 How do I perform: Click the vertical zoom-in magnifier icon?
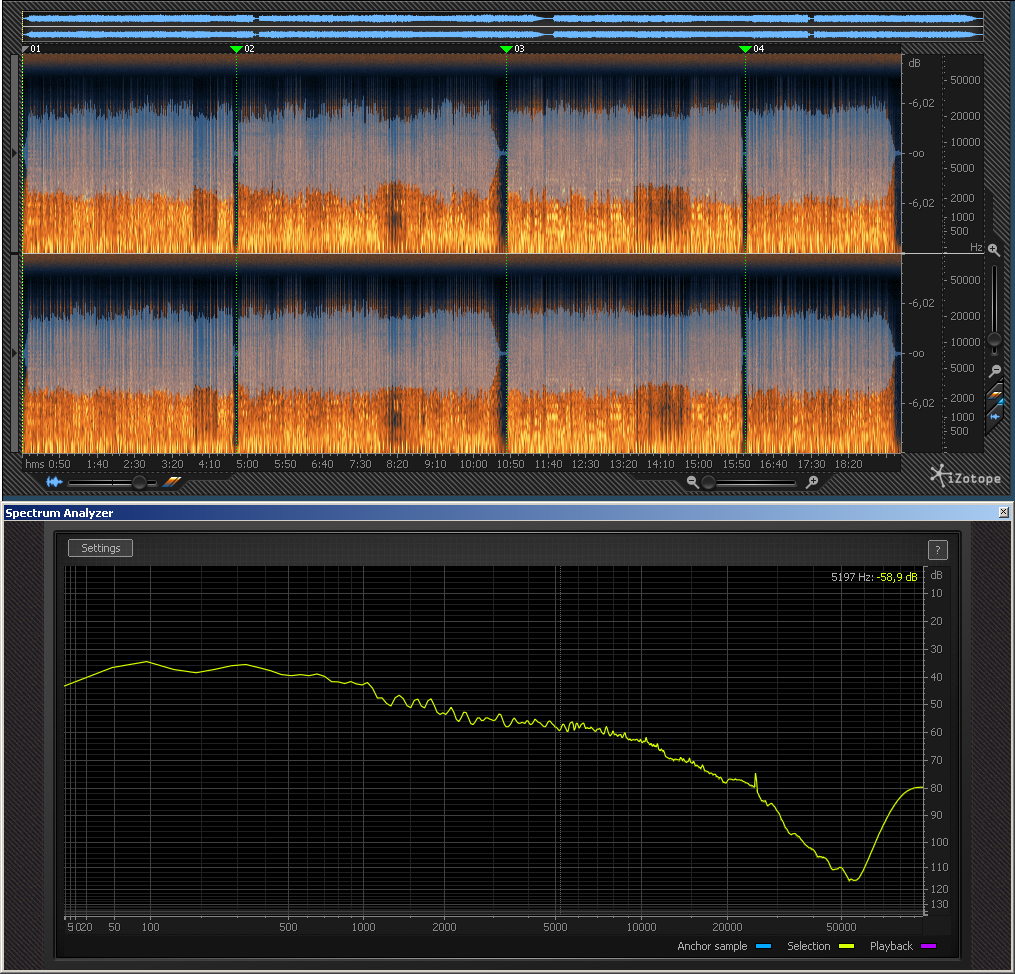pos(993,251)
